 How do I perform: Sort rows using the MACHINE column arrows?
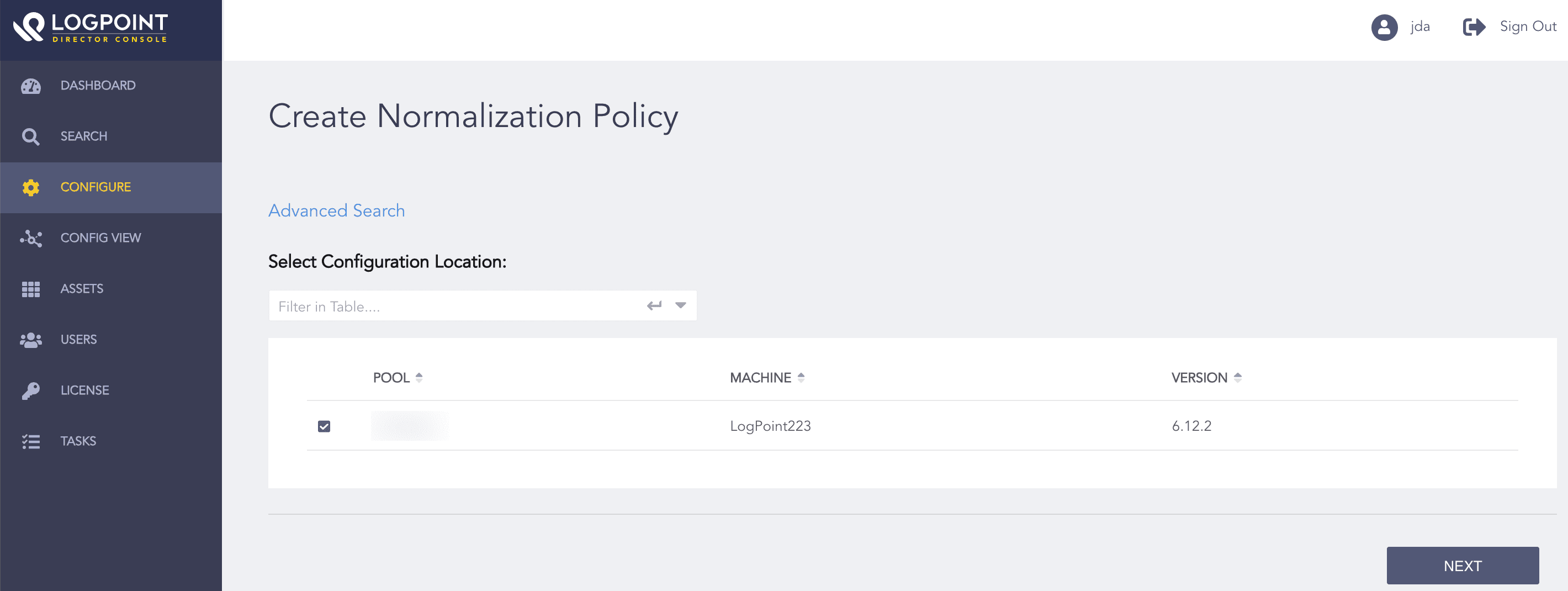(x=801, y=377)
